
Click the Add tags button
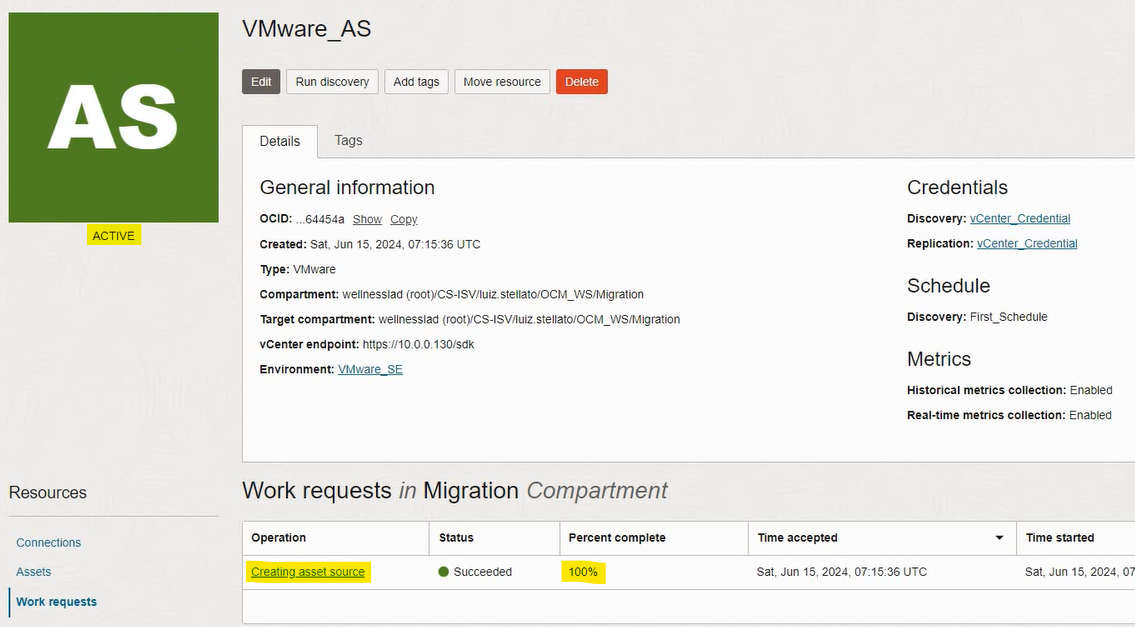[416, 82]
